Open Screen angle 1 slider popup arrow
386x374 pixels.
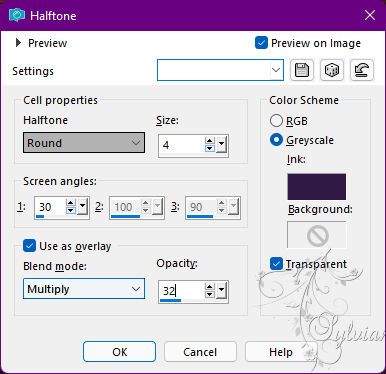point(82,207)
